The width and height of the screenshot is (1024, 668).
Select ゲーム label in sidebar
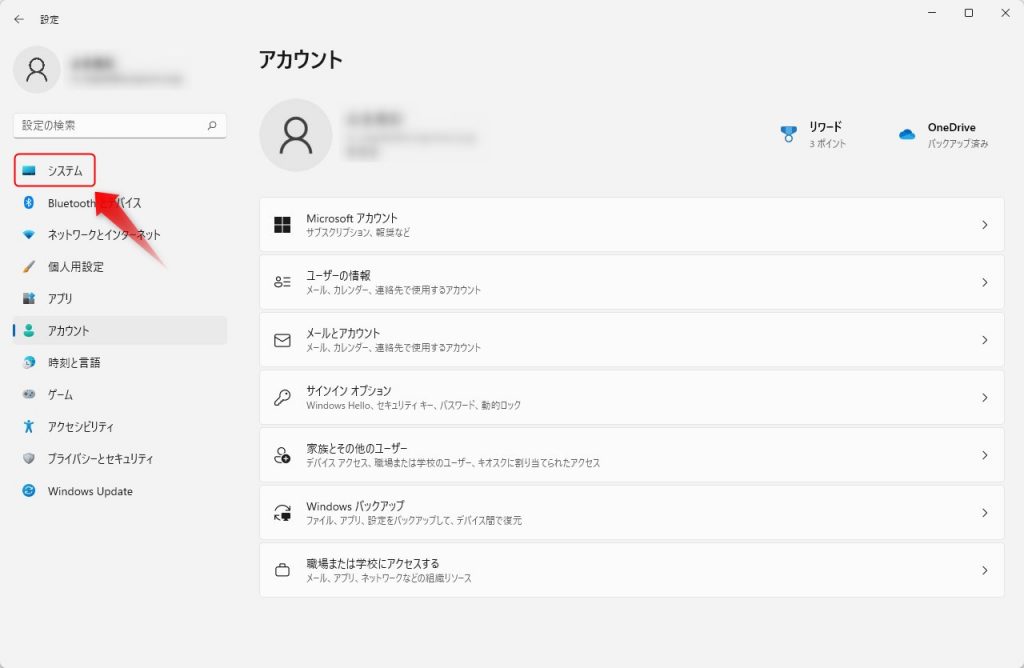coord(60,394)
